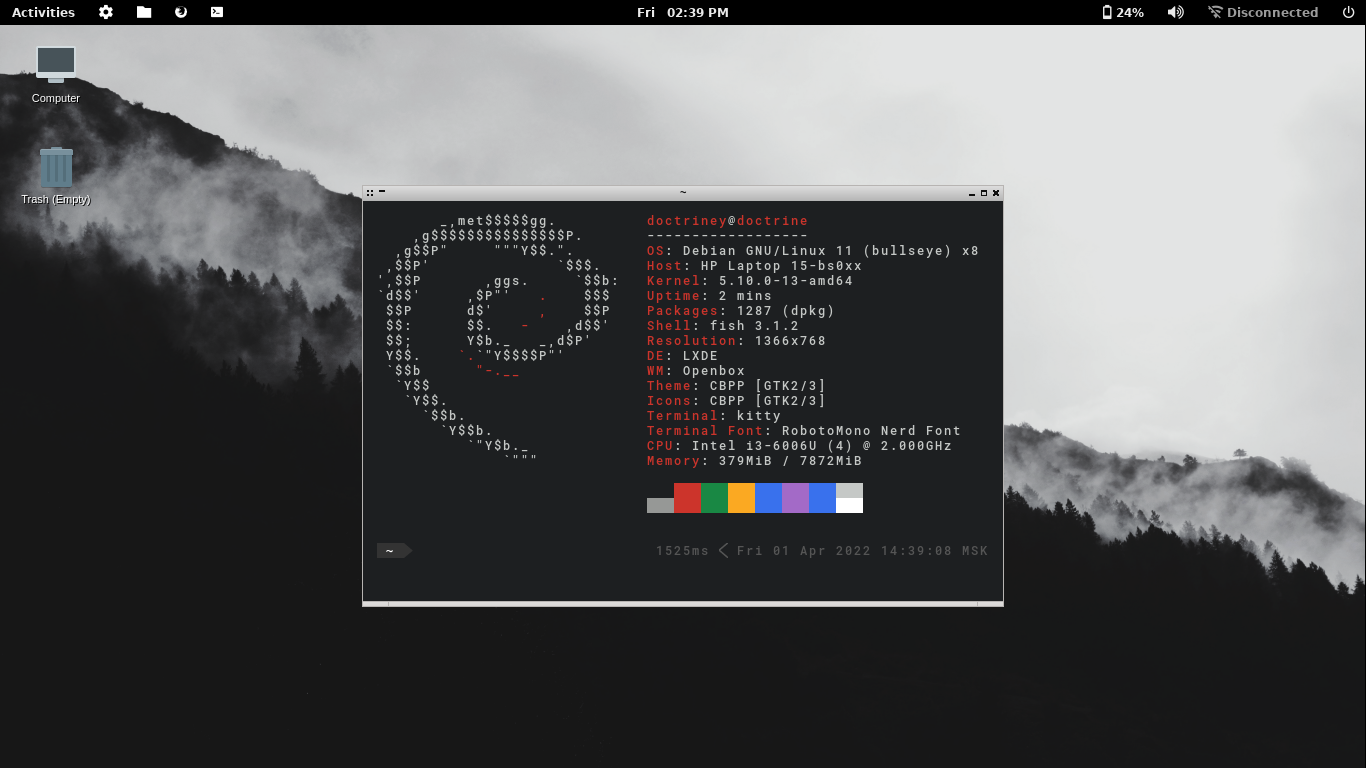Screen dimensions: 1366x768
Task: Click the Uptime: 2 mins line
Action: coord(709,296)
